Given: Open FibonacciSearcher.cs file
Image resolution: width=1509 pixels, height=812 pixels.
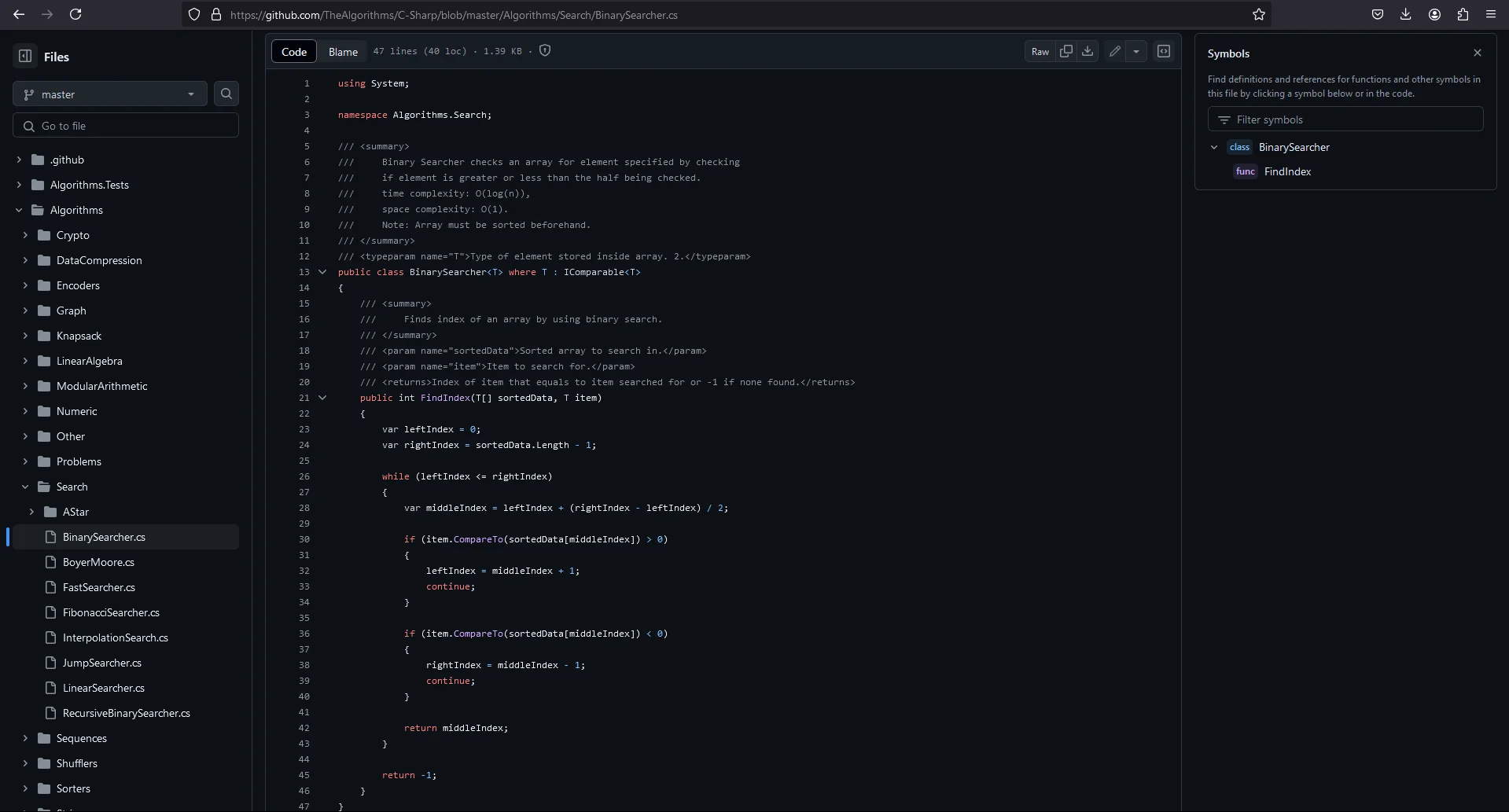Looking at the screenshot, I should click(x=111, y=612).
